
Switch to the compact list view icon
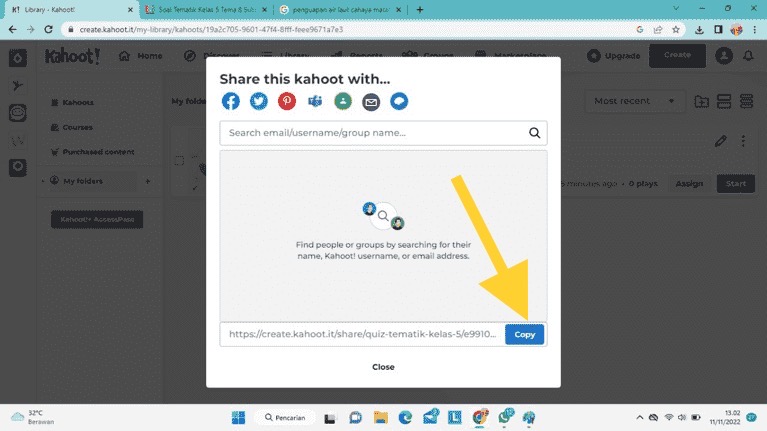pos(746,101)
